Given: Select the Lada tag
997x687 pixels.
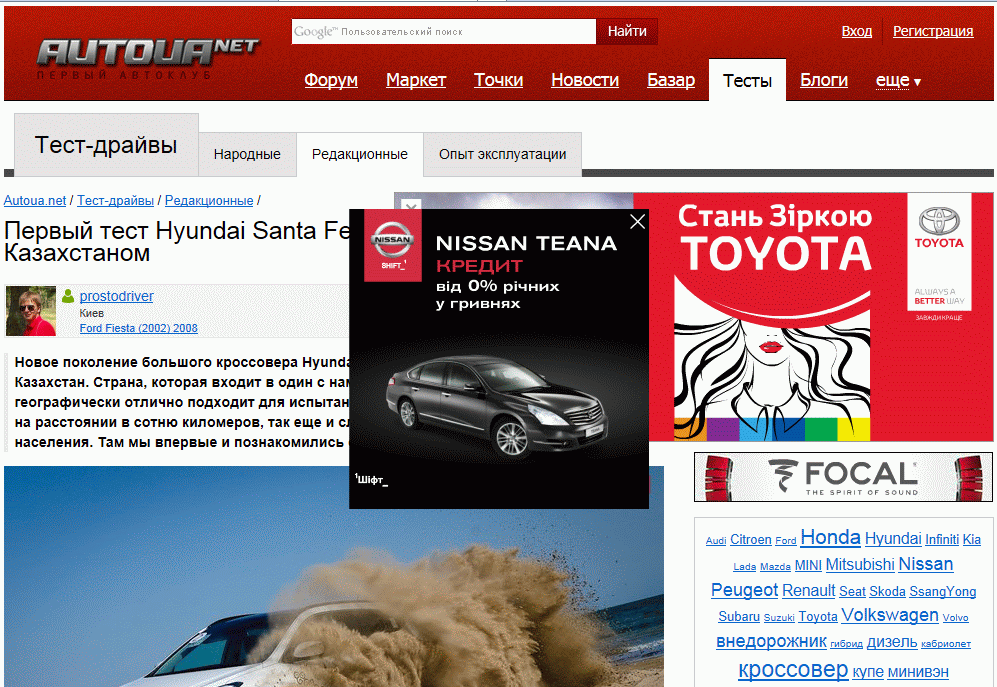Looking at the screenshot, I should click(x=745, y=567).
